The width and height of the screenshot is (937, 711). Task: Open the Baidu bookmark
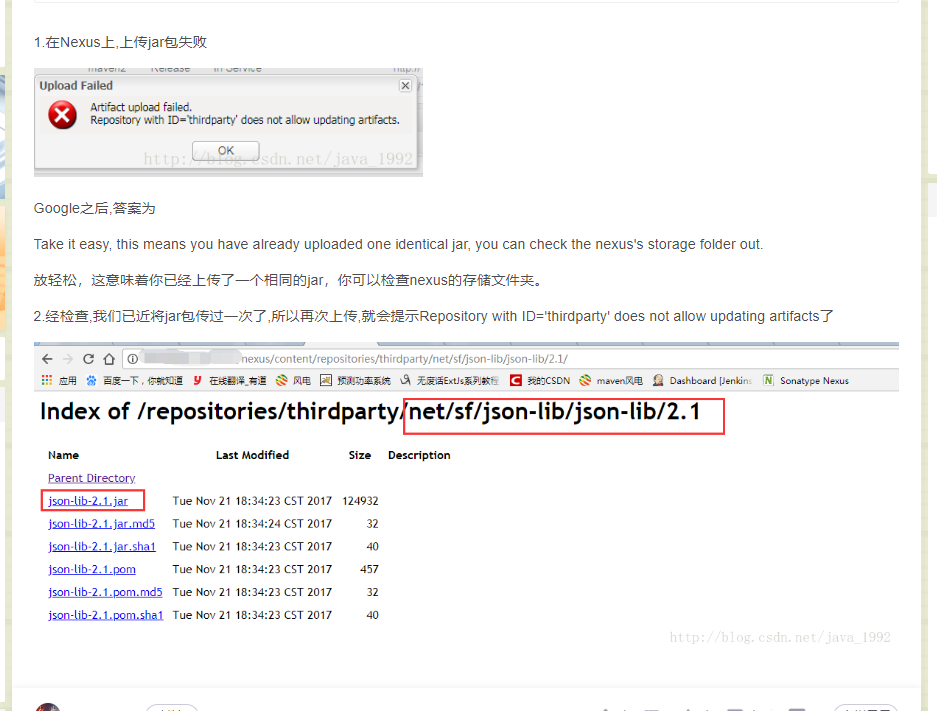click(x=134, y=380)
